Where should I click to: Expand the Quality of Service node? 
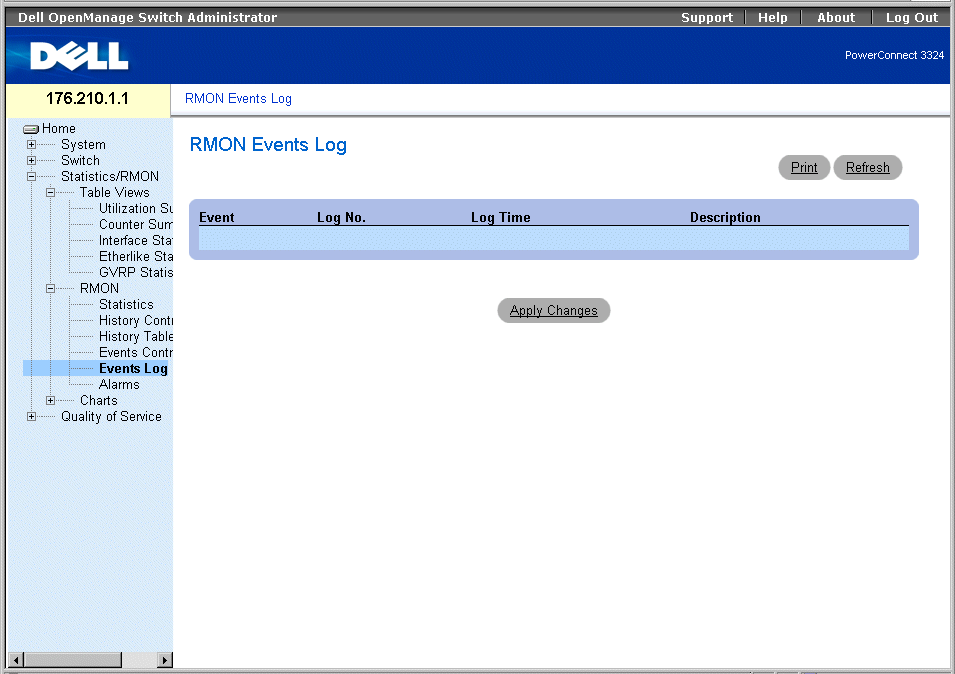pyautogui.click(x=32, y=416)
